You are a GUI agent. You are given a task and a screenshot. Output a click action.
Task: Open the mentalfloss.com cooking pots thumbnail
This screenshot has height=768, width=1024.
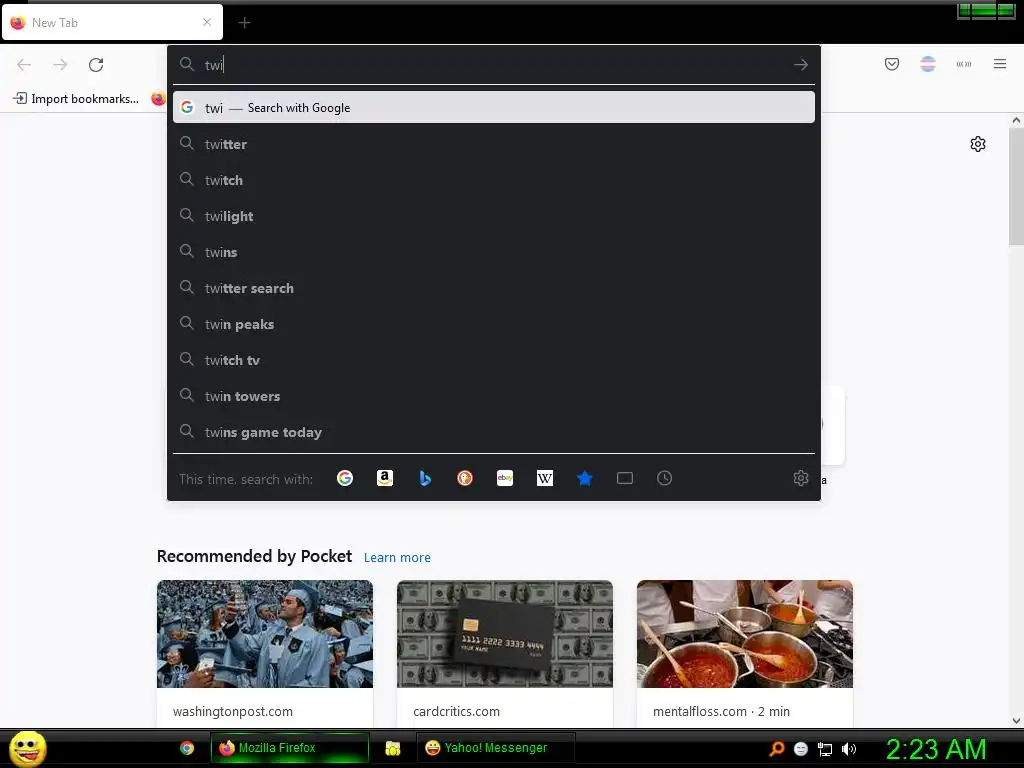[744, 633]
